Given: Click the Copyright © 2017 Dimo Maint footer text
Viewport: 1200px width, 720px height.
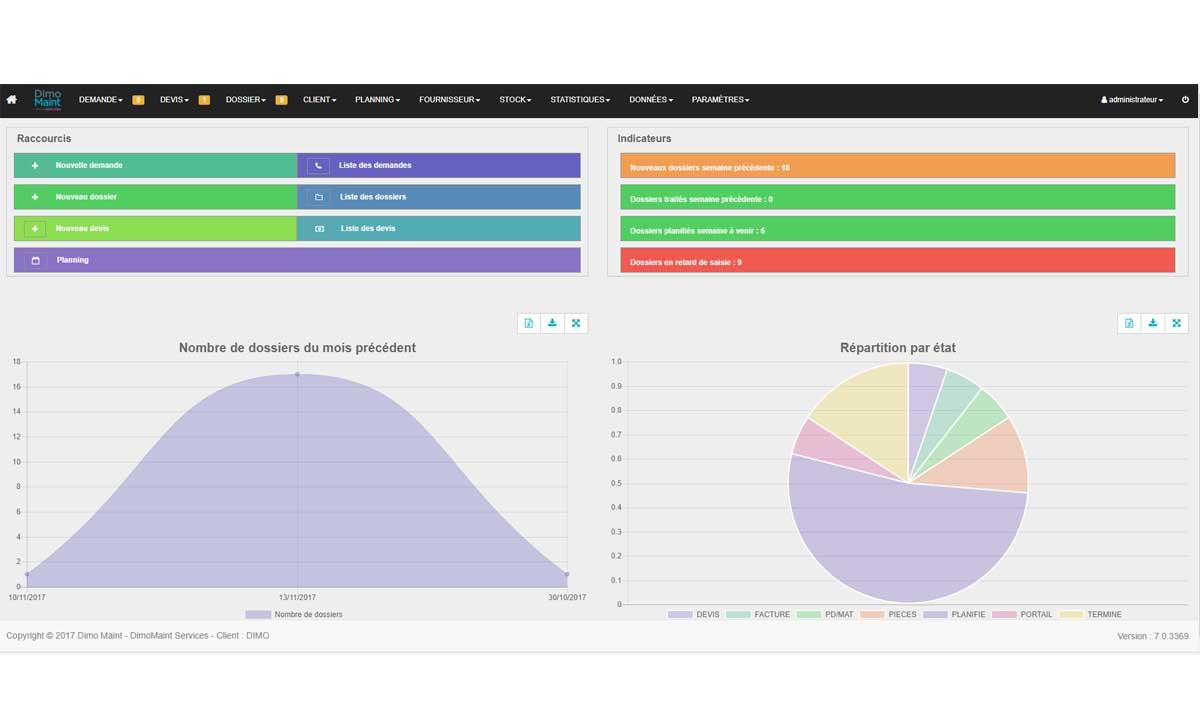Looking at the screenshot, I should point(138,635).
